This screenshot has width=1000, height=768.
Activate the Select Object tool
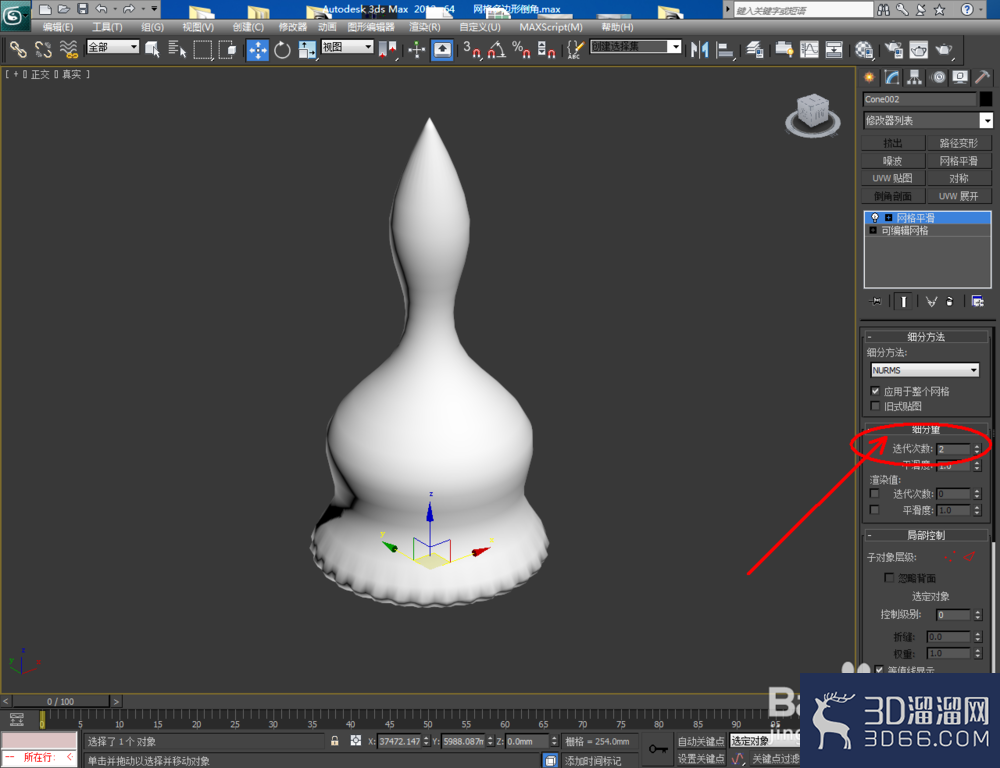152,49
